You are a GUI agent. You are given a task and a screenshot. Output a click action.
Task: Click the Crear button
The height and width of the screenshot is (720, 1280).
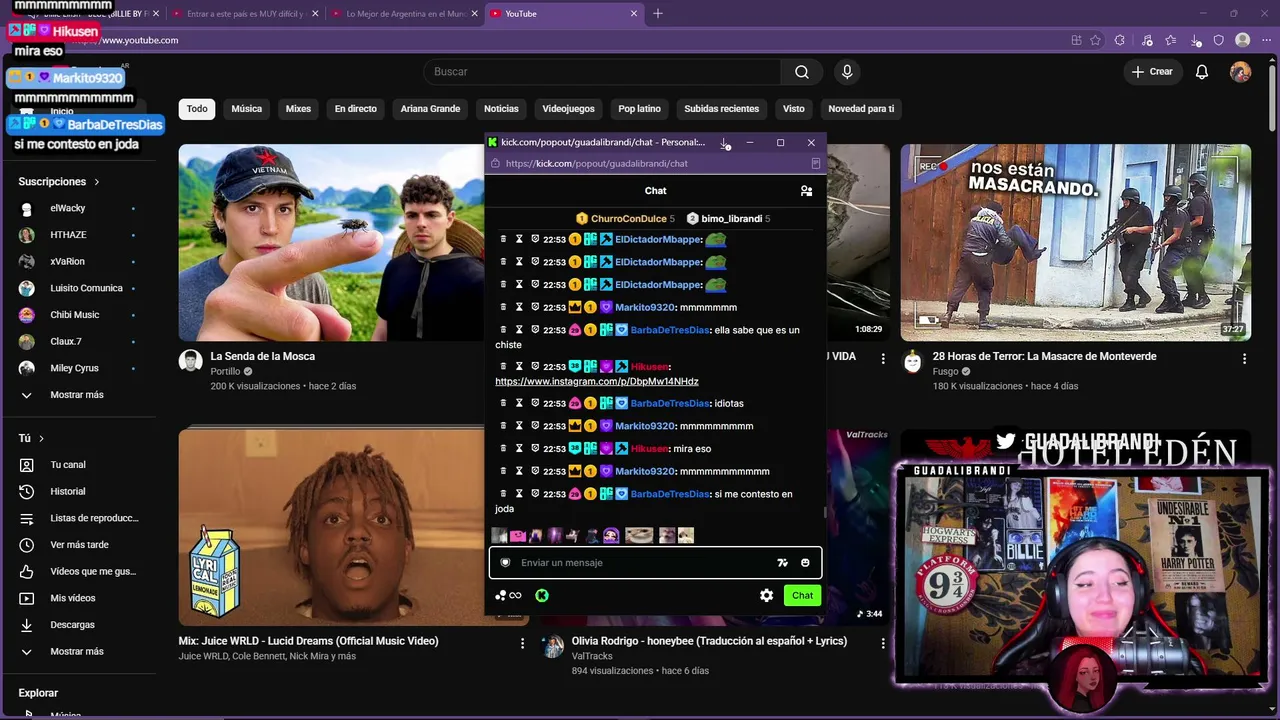point(1152,72)
